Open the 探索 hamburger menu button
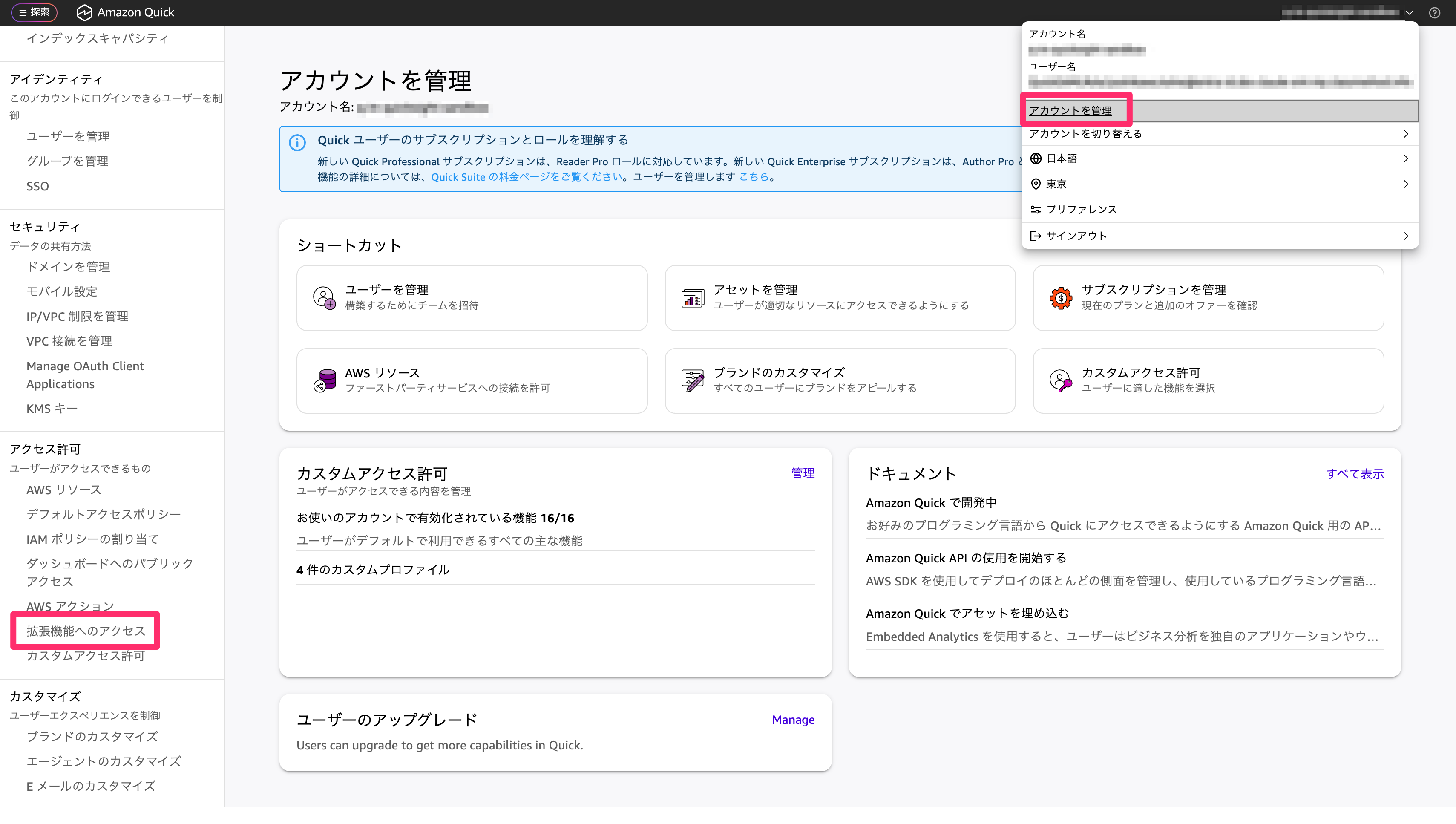The width and height of the screenshot is (1456, 824). (34, 12)
